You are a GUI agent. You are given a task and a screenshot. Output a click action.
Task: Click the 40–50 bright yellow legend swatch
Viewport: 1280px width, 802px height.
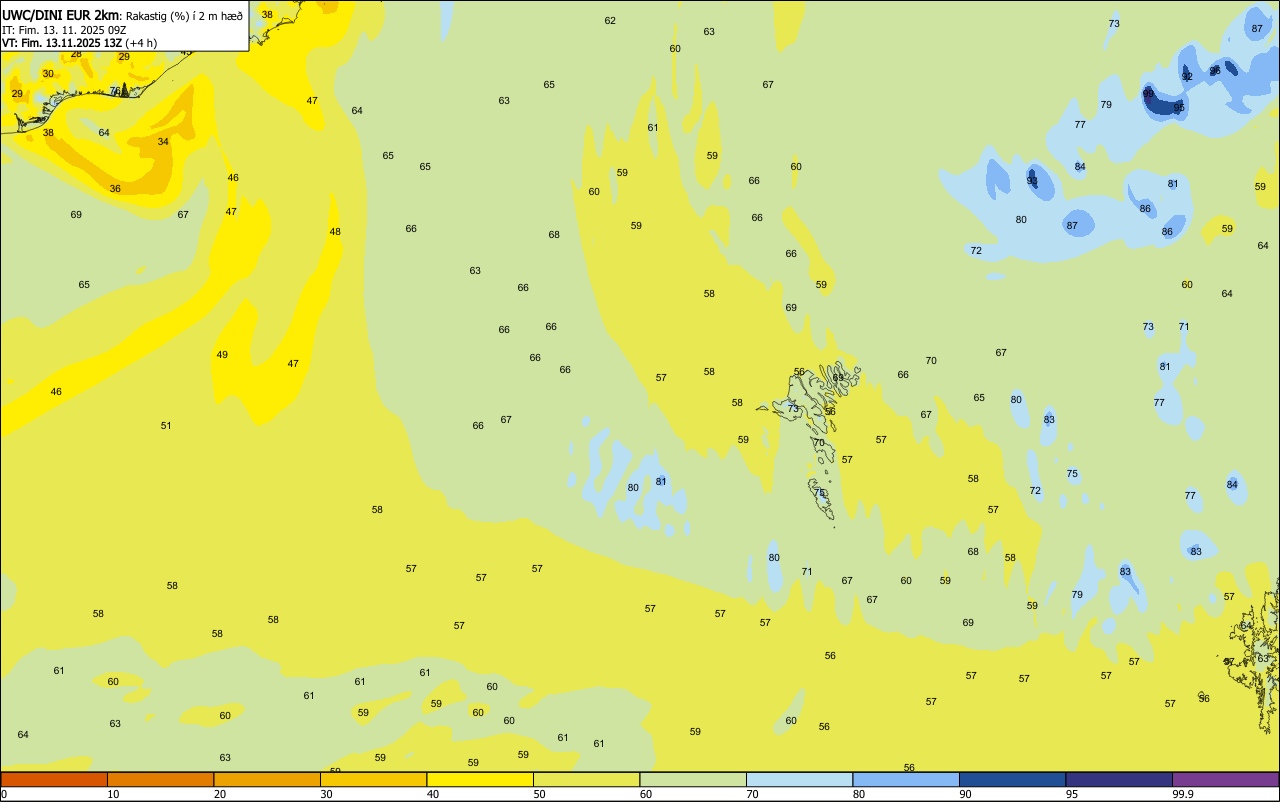tap(480, 779)
